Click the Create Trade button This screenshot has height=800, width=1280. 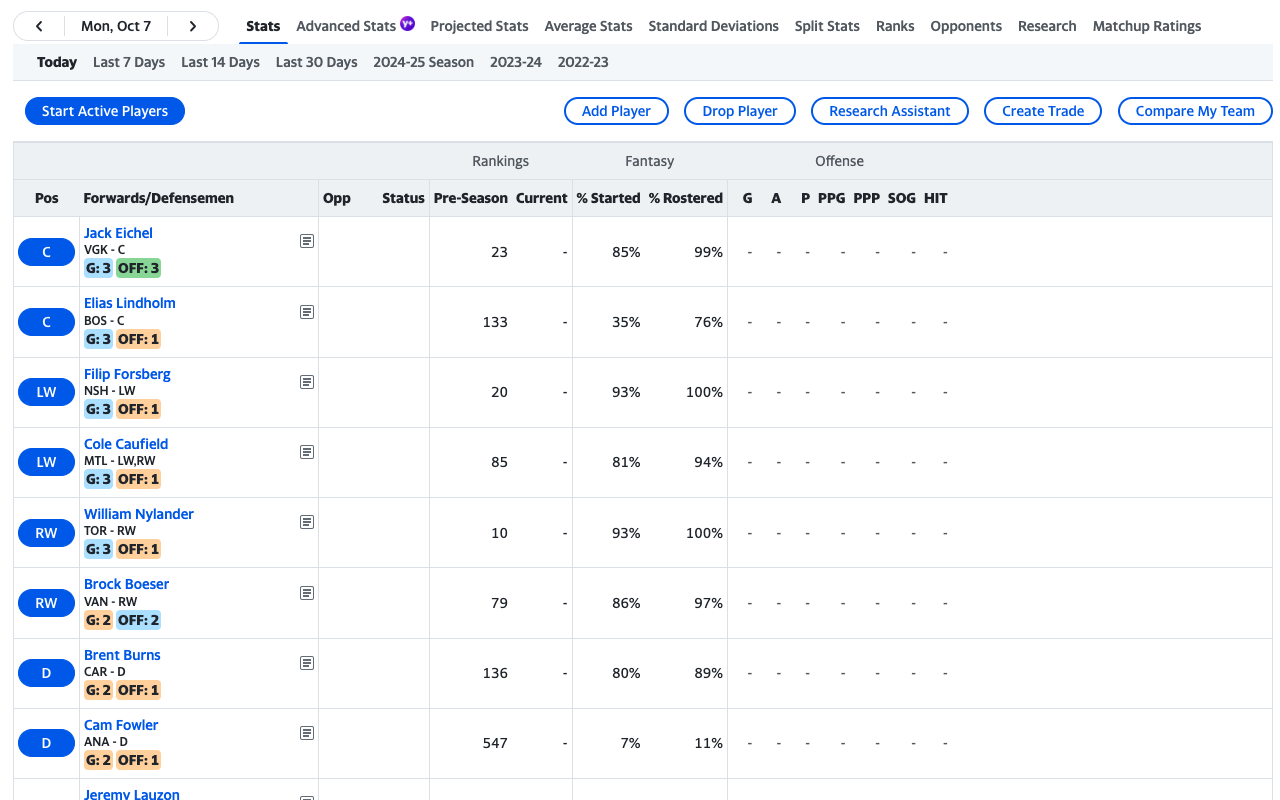[1043, 111]
